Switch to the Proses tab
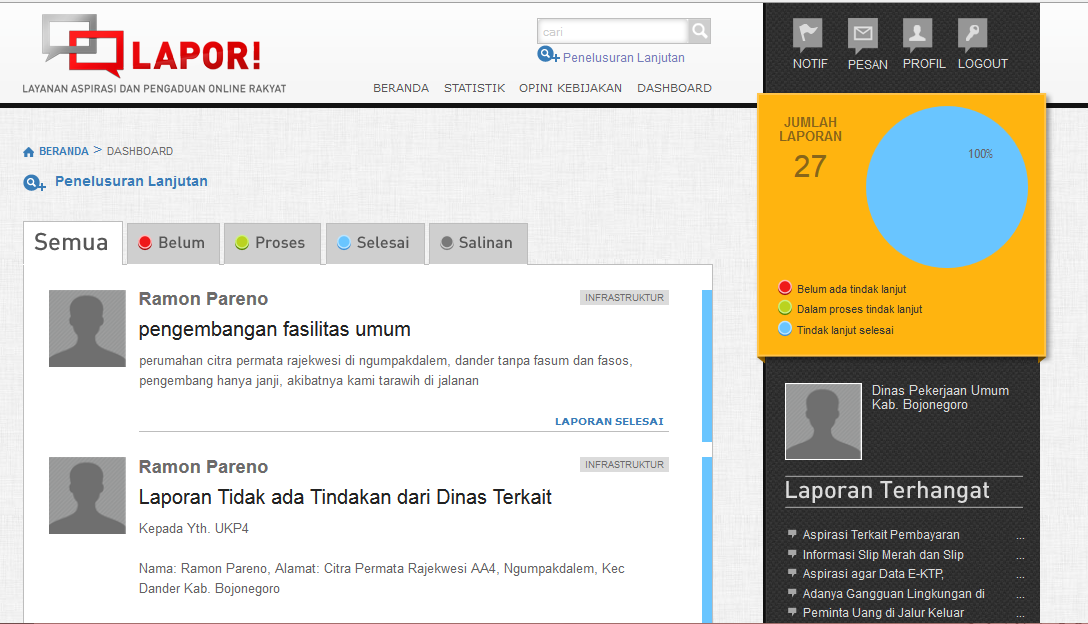Screen dimensions: 1088x624 (x=272, y=243)
